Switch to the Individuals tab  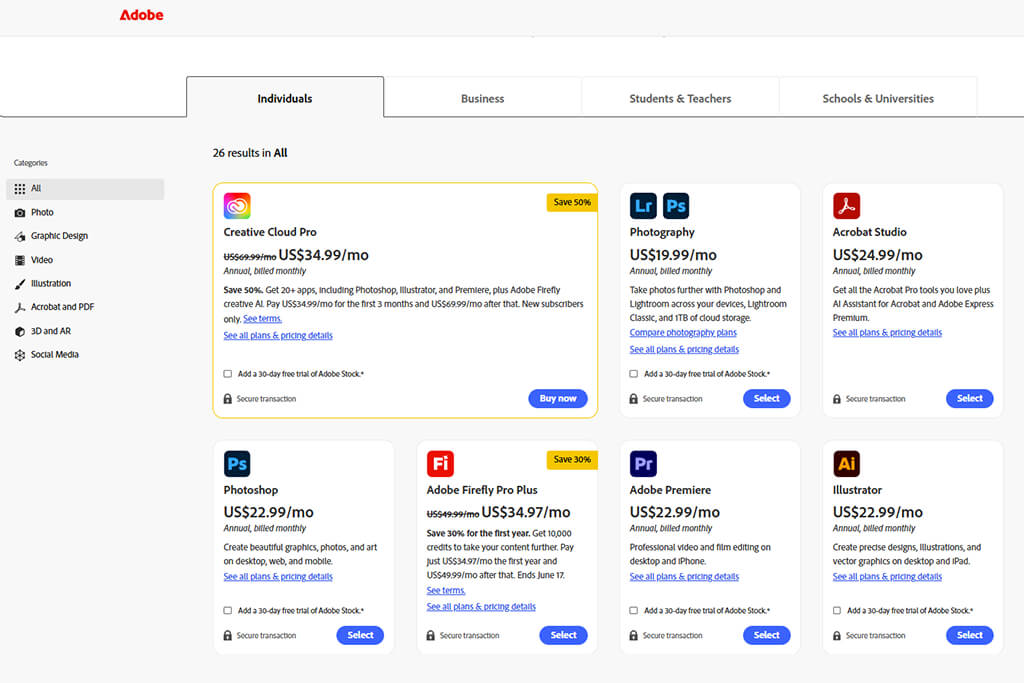285,98
